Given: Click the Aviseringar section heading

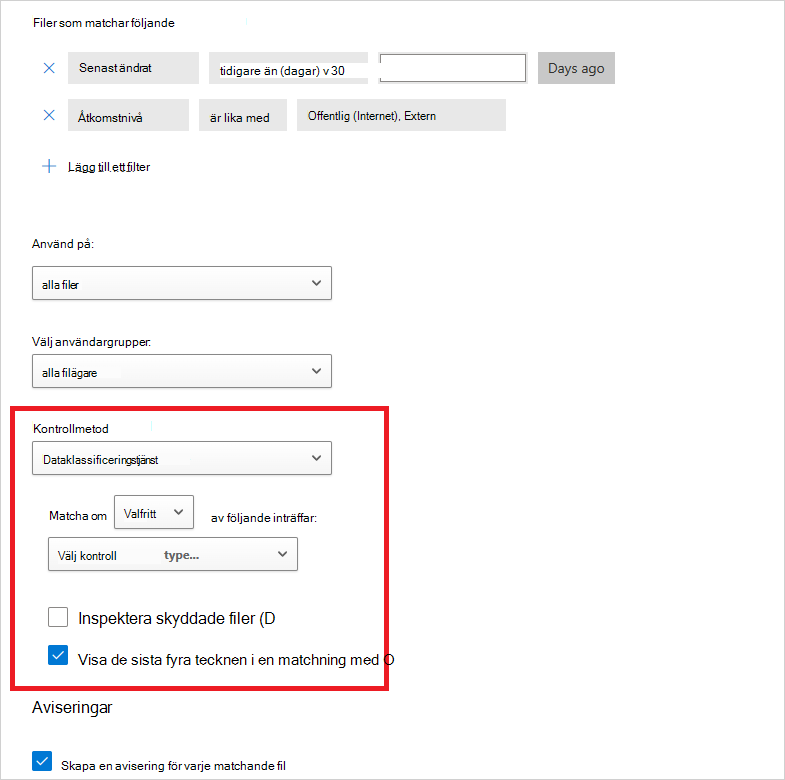Looking at the screenshot, I should pos(72,707).
